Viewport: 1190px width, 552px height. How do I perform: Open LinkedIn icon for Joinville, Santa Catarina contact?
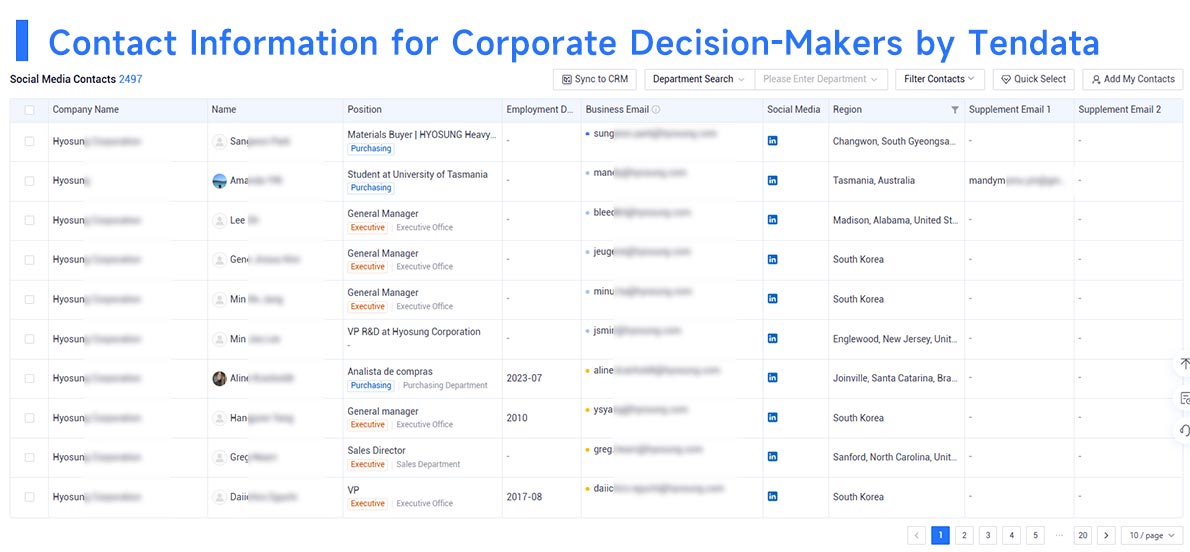coord(773,377)
